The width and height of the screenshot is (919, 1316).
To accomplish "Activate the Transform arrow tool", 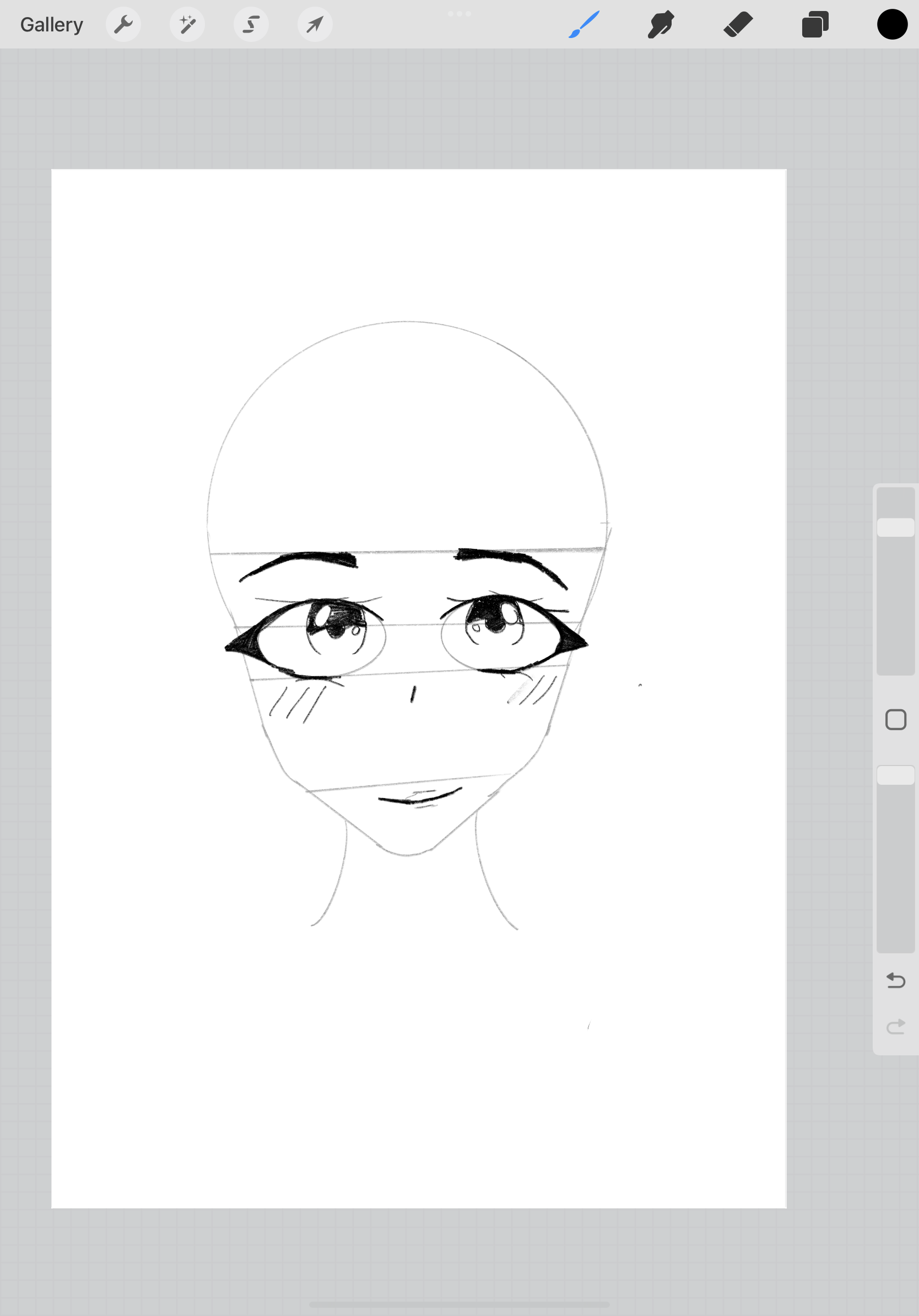I will pyautogui.click(x=315, y=25).
